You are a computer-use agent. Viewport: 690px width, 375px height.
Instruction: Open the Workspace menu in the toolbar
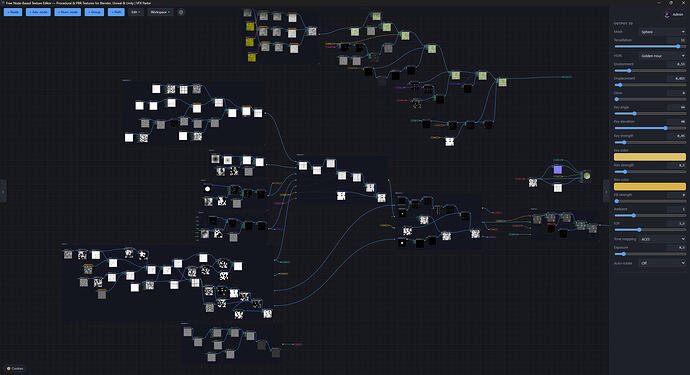click(160, 12)
